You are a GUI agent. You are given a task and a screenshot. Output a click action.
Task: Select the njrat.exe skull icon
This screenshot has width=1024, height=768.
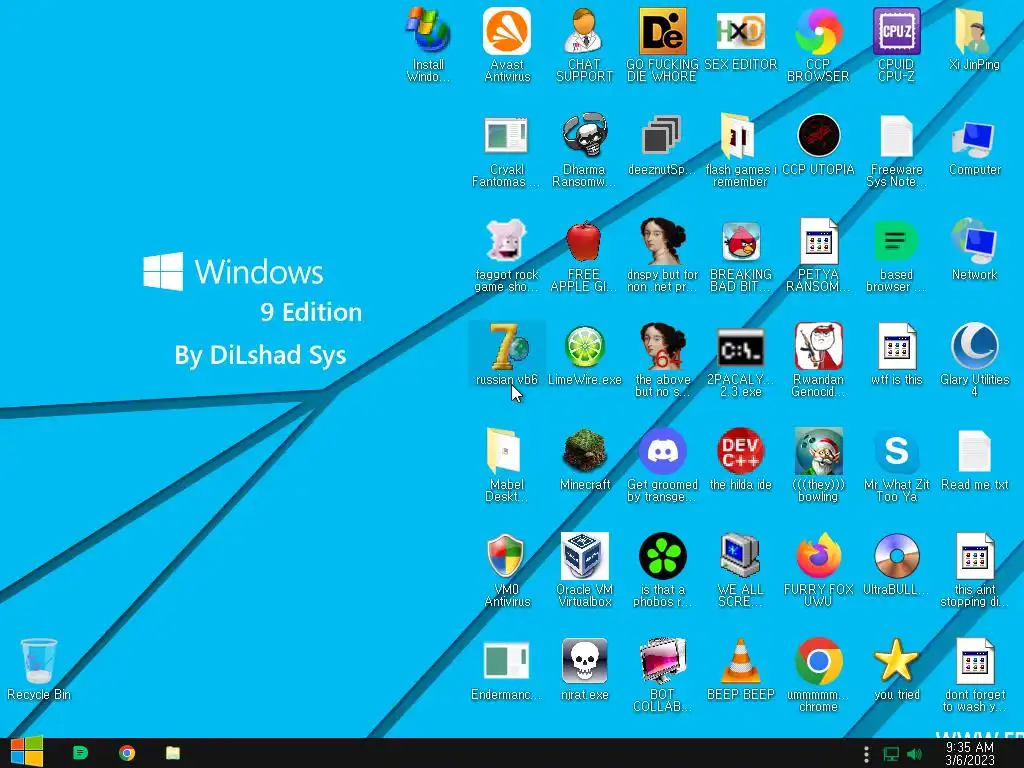coord(584,670)
